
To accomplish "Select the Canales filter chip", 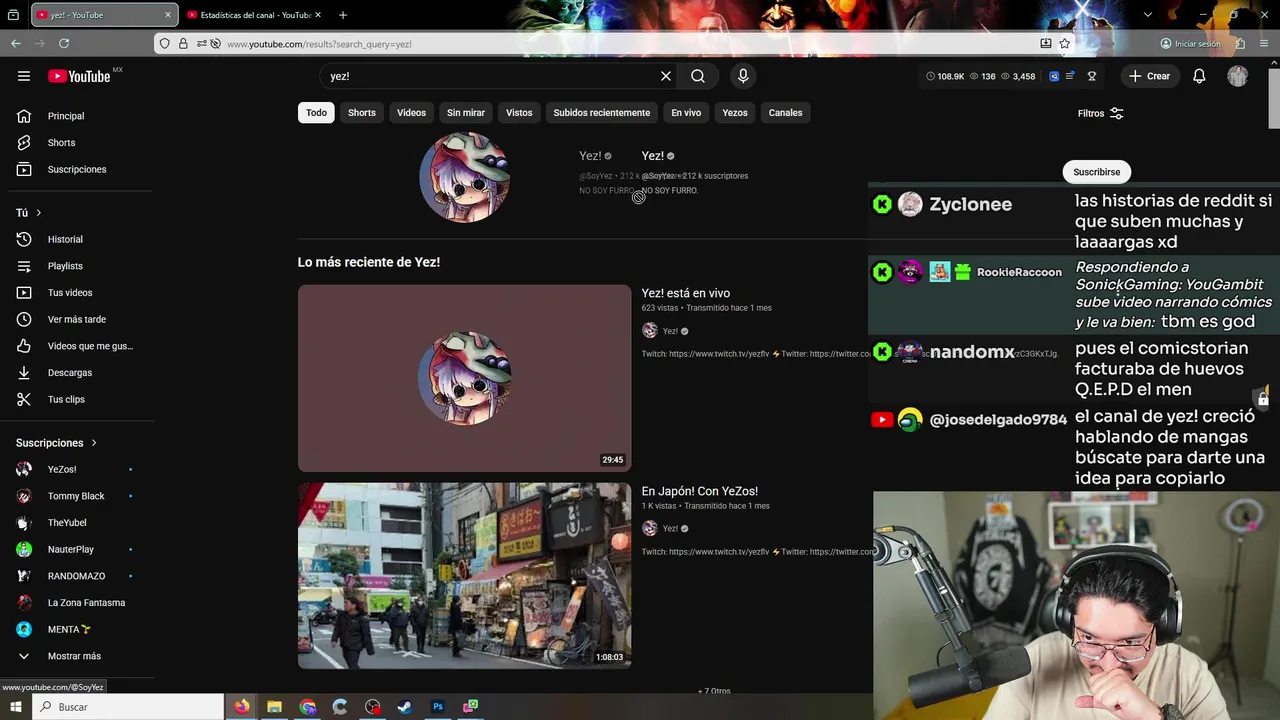I will (x=785, y=113).
